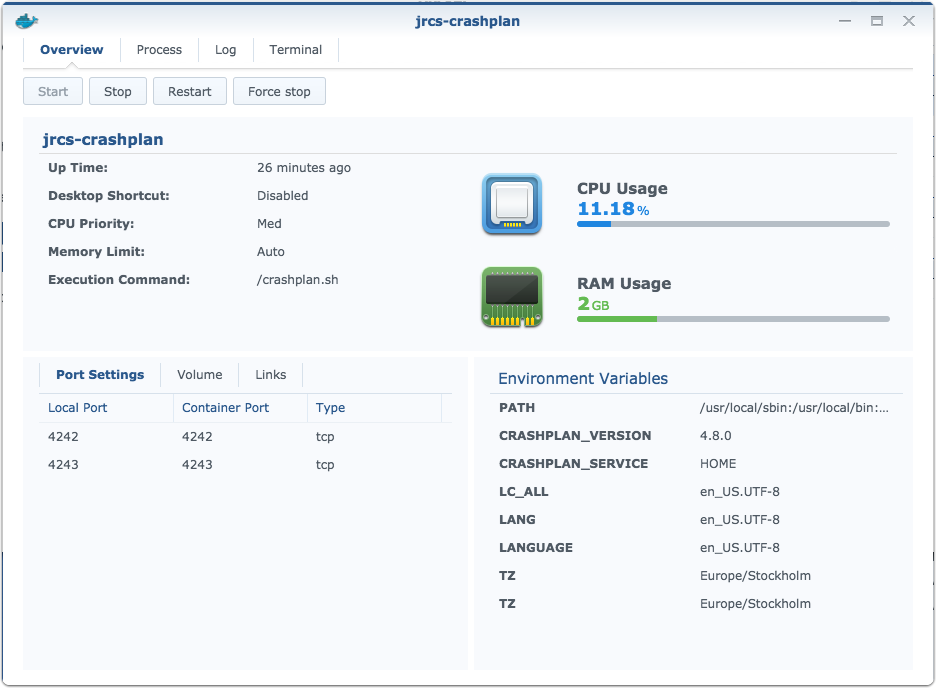Show the Links tab
This screenshot has width=936, height=688.
coord(270,375)
